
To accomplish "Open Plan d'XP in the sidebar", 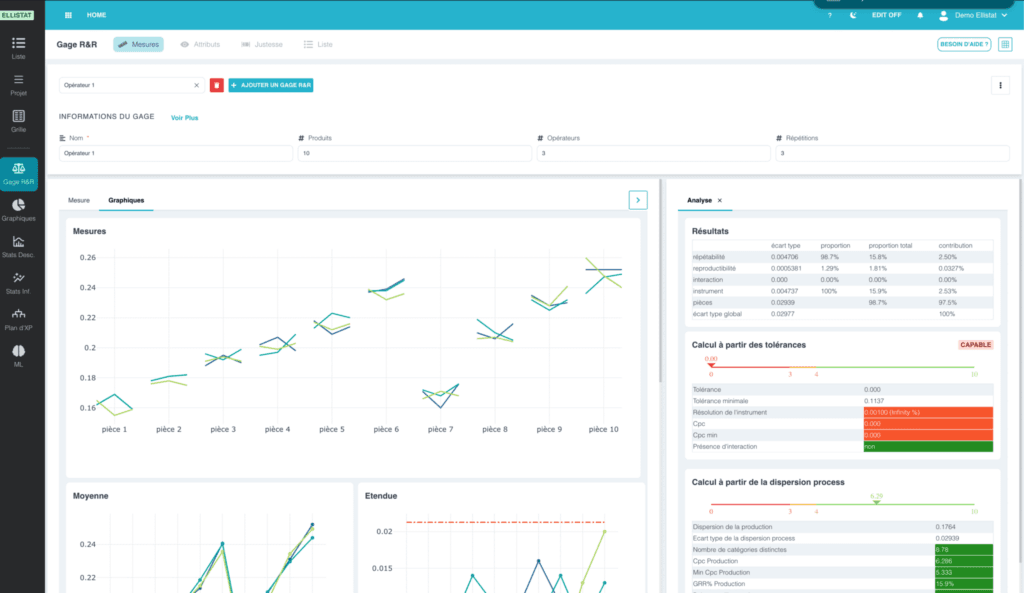I will (18, 319).
